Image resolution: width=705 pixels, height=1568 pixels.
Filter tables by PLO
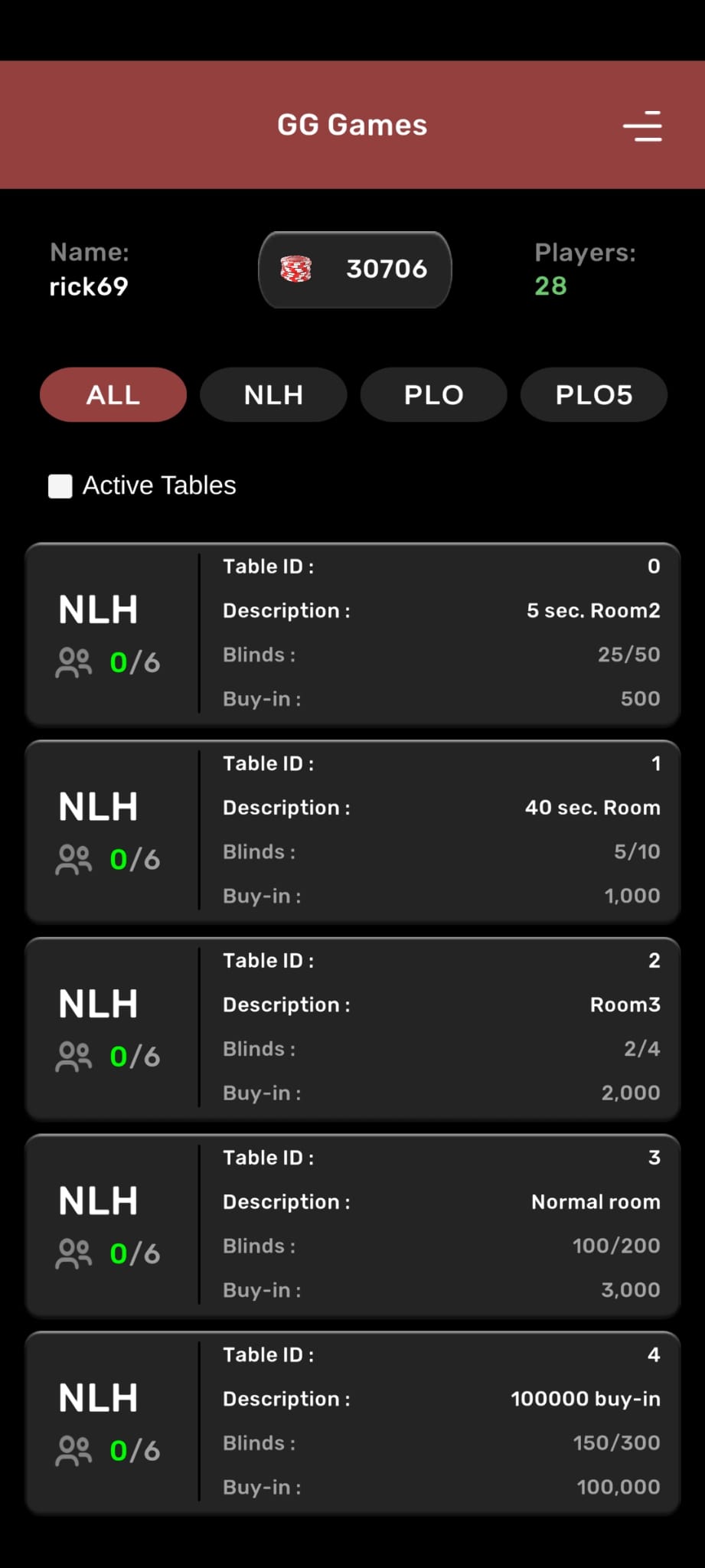click(433, 395)
